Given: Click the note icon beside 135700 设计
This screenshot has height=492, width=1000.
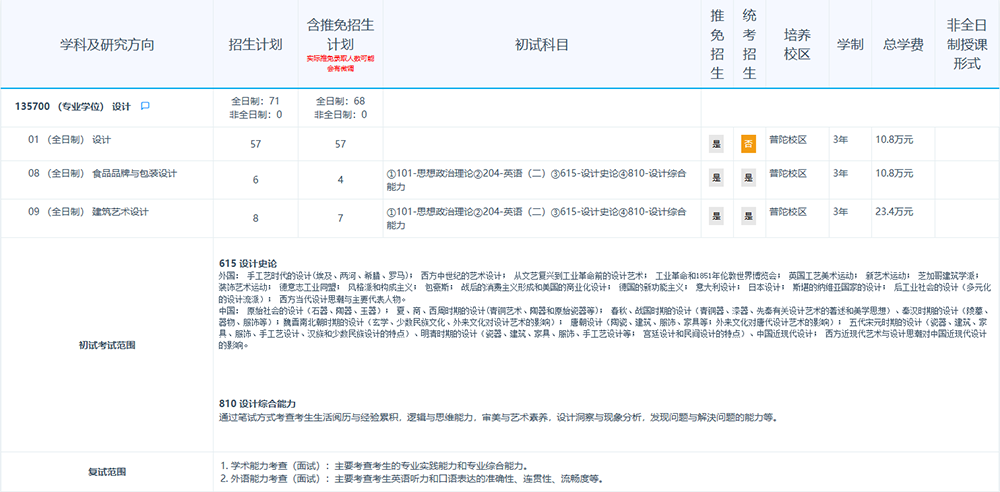Looking at the screenshot, I should click(145, 106).
